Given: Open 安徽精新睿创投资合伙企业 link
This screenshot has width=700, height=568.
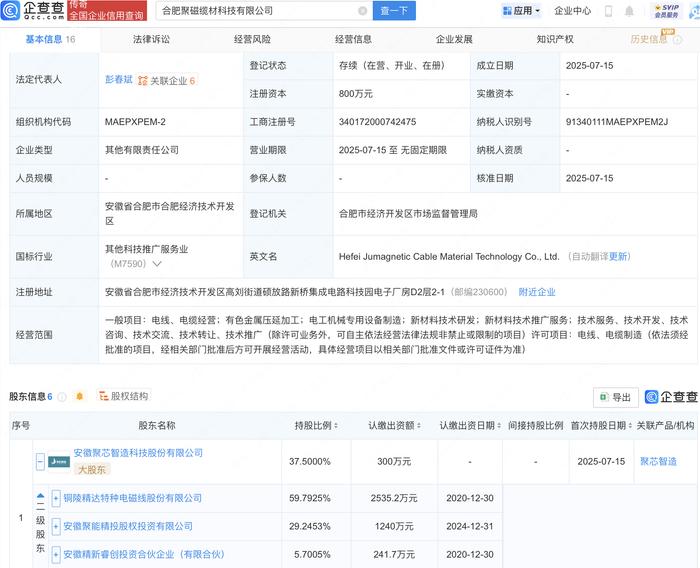Looking at the screenshot, I should pos(144,554).
